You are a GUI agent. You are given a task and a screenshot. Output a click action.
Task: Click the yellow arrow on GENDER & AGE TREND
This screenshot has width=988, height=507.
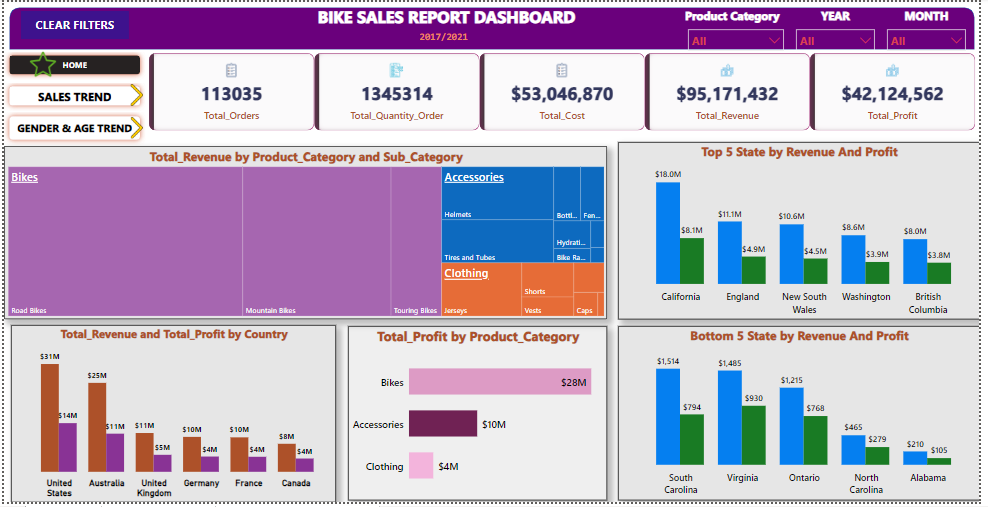pyautogui.click(x=137, y=128)
